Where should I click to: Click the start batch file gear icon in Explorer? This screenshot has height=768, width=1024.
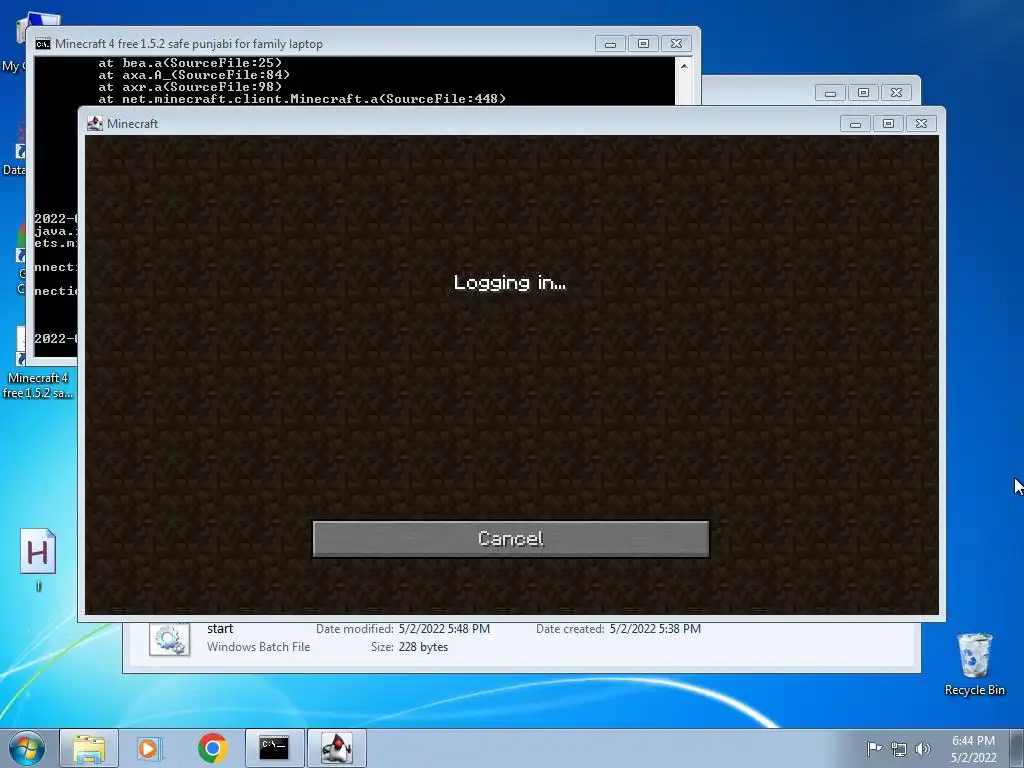pos(169,639)
